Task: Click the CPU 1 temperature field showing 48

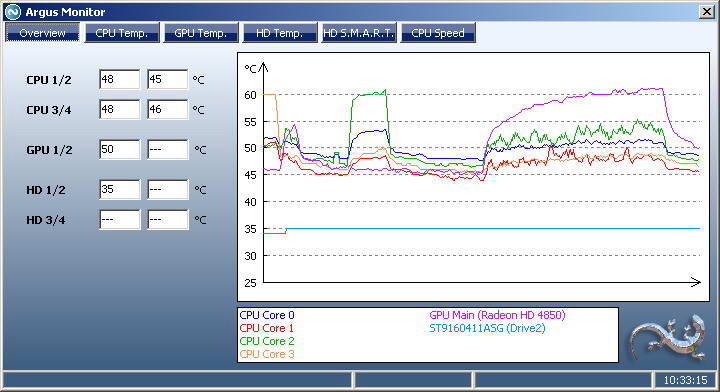Action: pyautogui.click(x=119, y=79)
